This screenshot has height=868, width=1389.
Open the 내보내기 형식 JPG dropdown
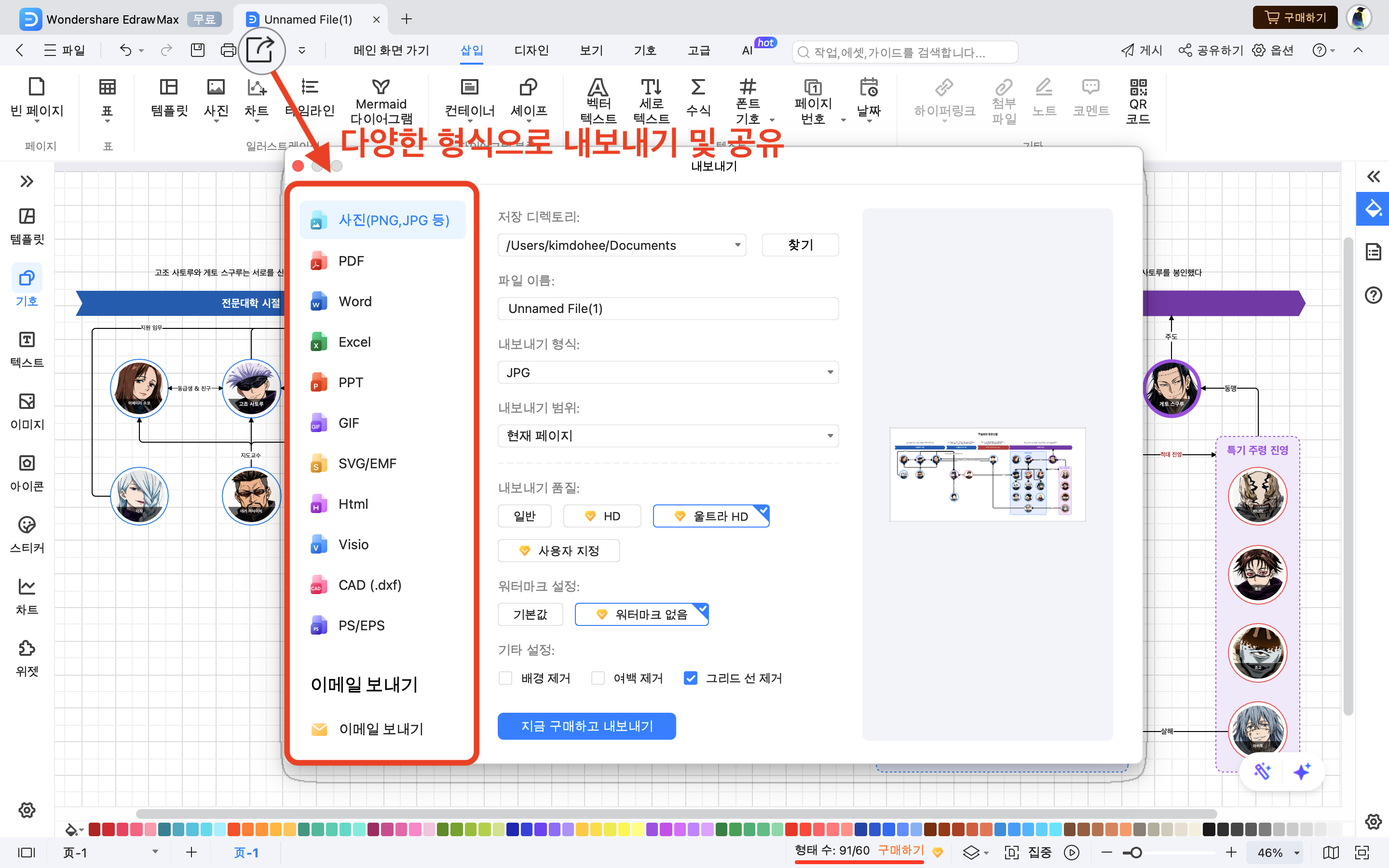click(667, 373)
